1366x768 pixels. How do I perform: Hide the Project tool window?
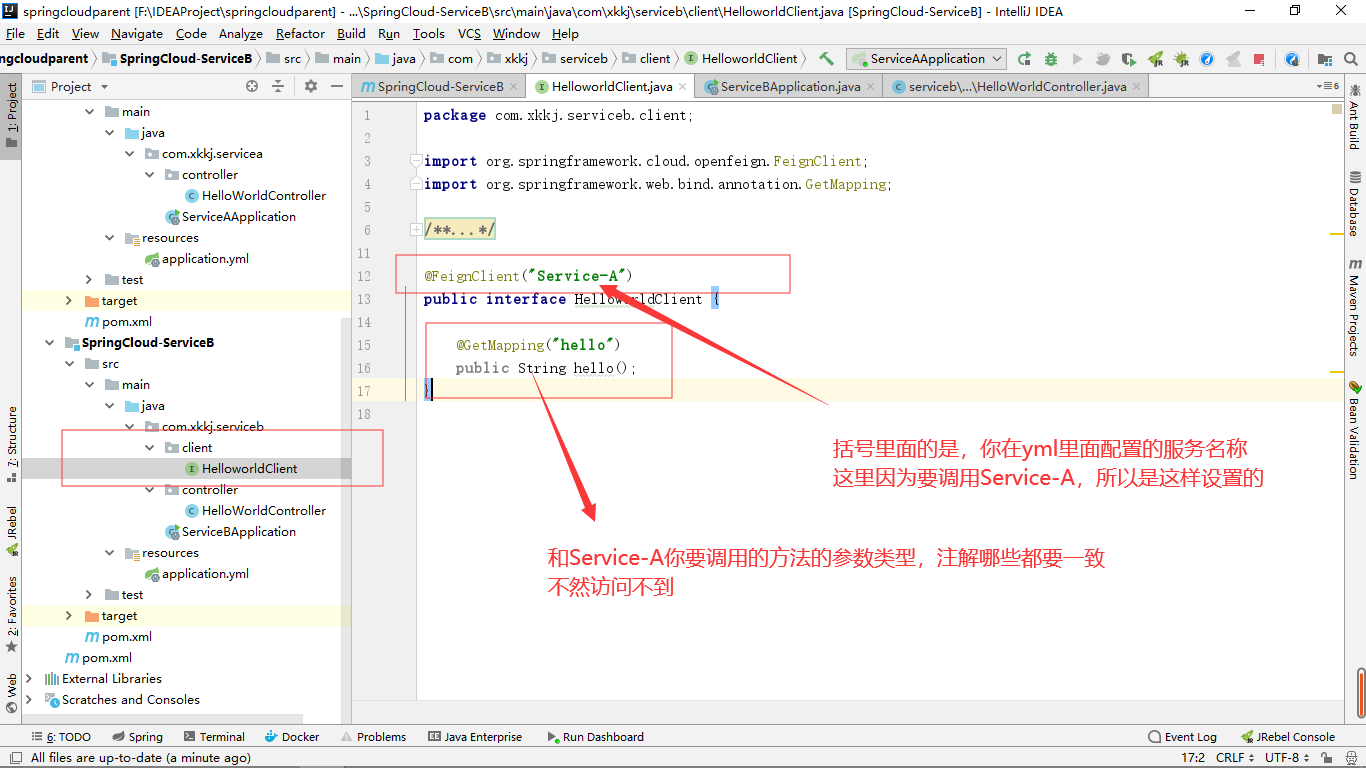tap(335, 87)
